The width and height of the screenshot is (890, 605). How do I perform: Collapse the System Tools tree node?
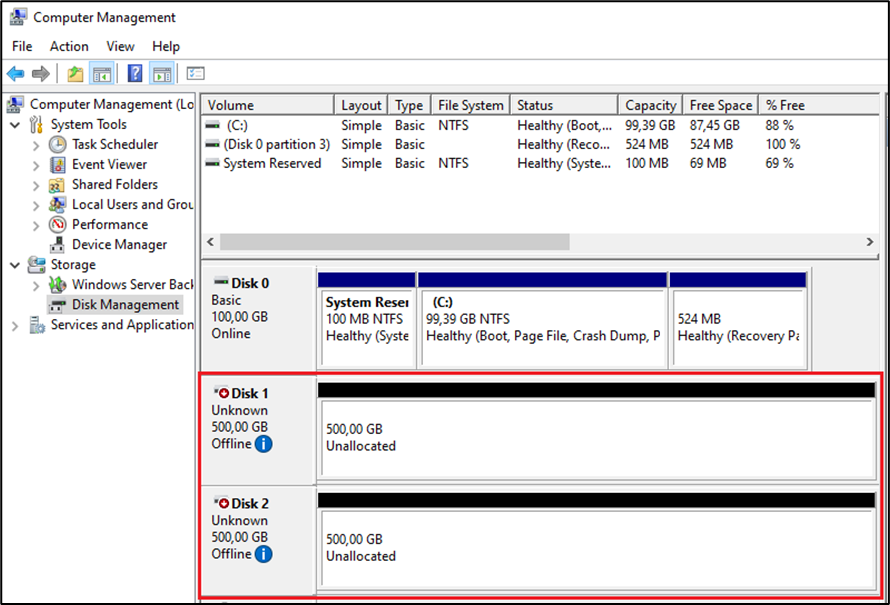click(15, 125)
